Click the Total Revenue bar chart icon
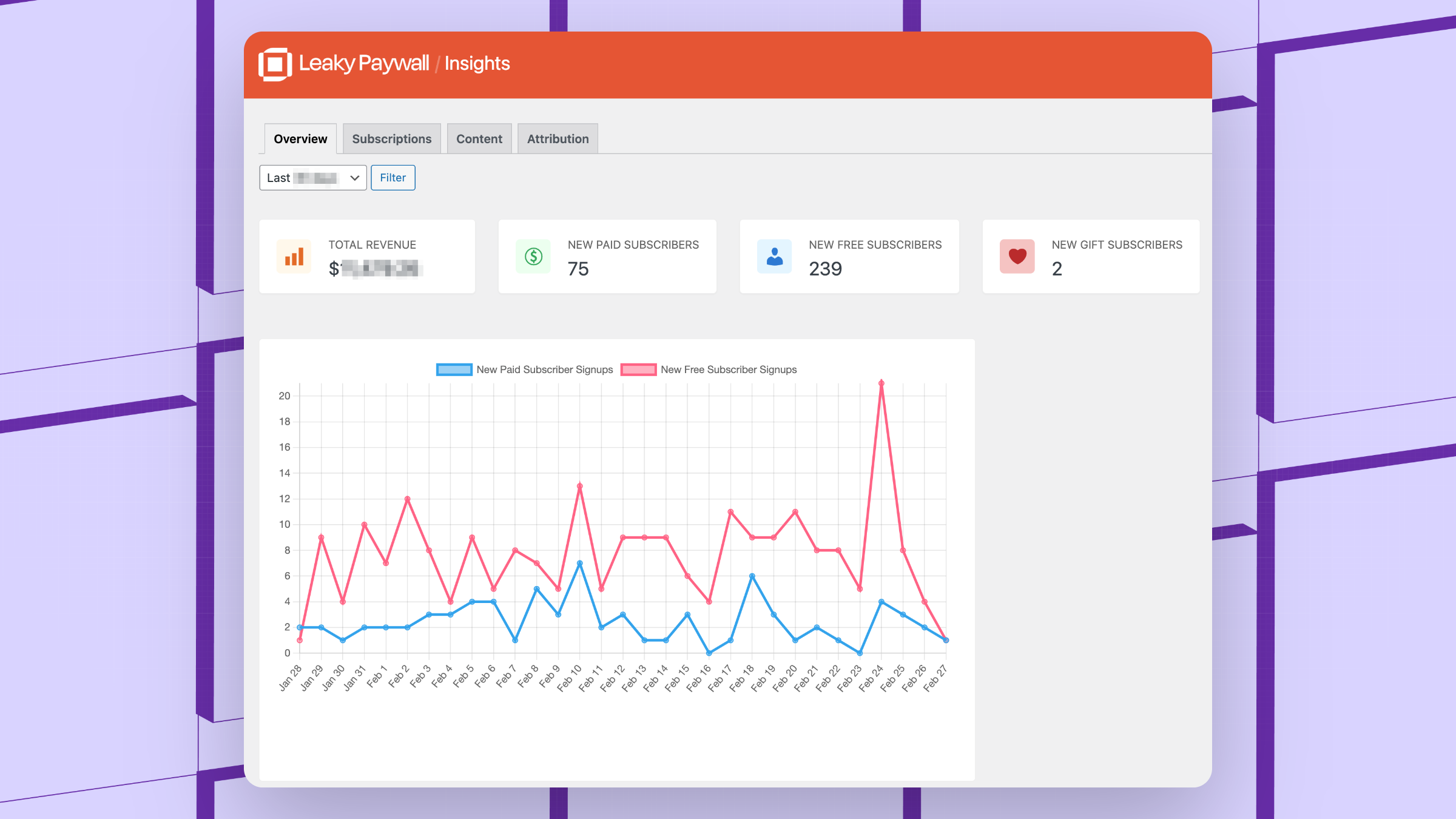1456x819 pixels. (294, 257)
